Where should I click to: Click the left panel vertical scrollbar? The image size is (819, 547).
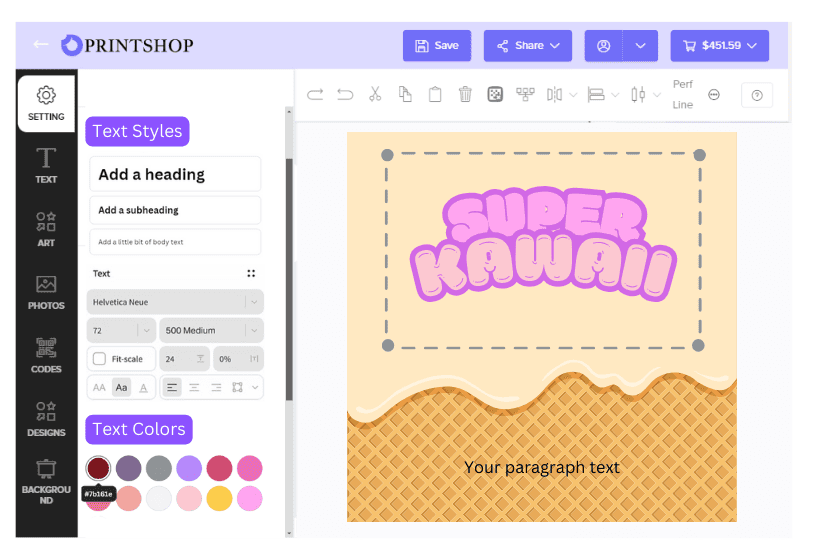(x=289, y=280)
